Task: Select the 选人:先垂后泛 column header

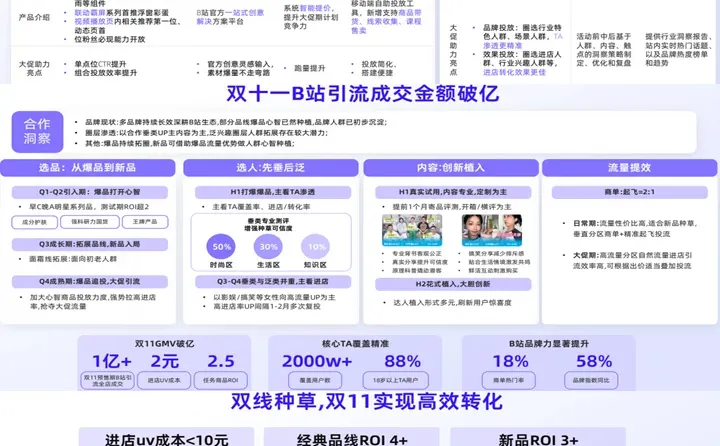Action: [270, 168]
